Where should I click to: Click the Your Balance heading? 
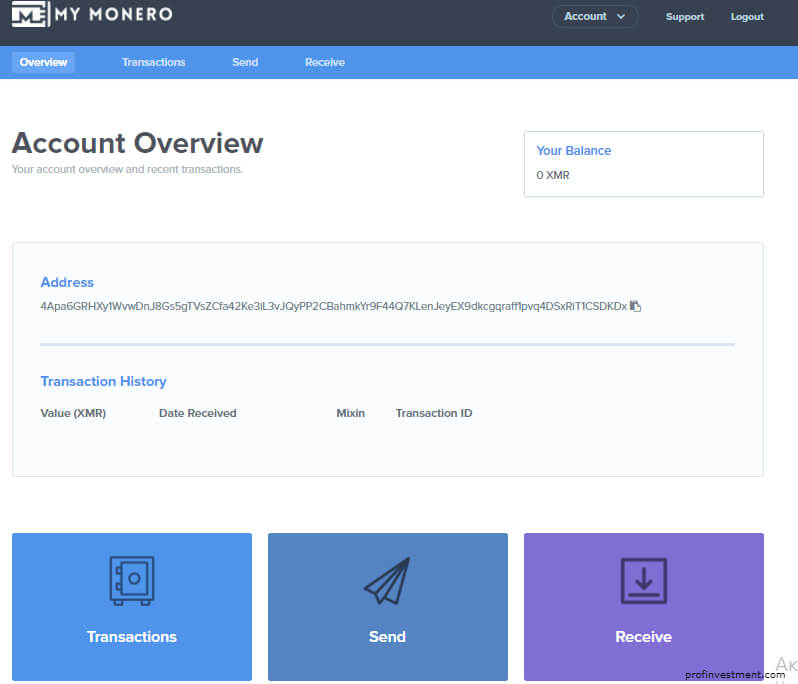click(x=574, y=151)
